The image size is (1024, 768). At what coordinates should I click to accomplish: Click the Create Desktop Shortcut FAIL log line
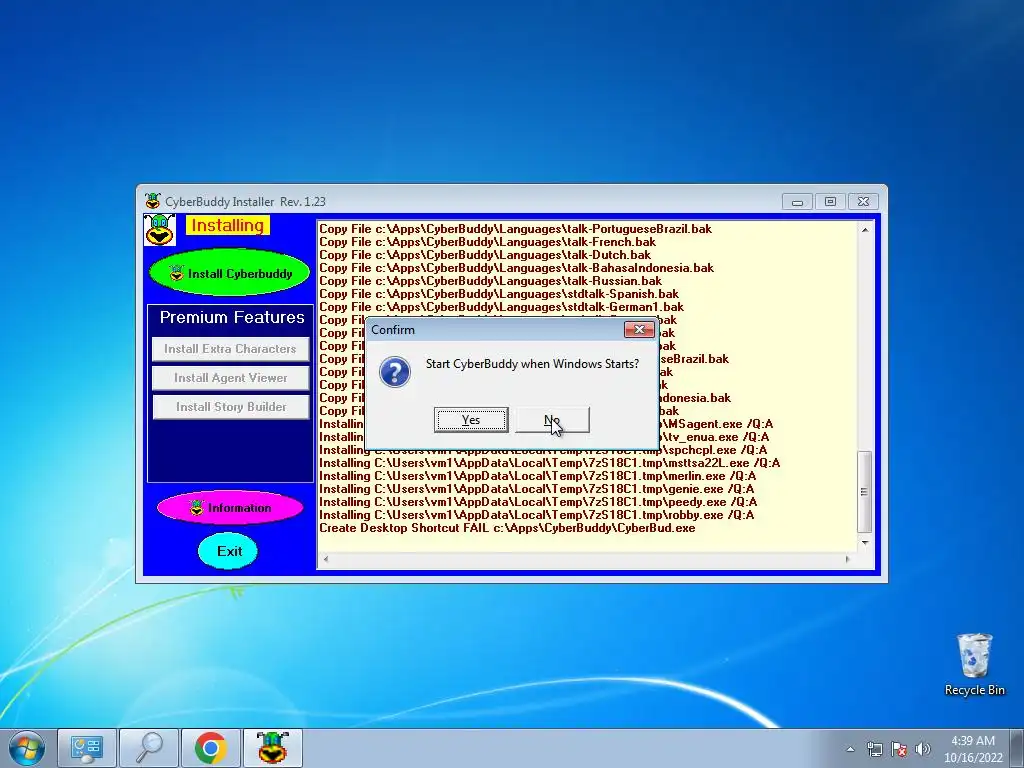pos(507,528)
